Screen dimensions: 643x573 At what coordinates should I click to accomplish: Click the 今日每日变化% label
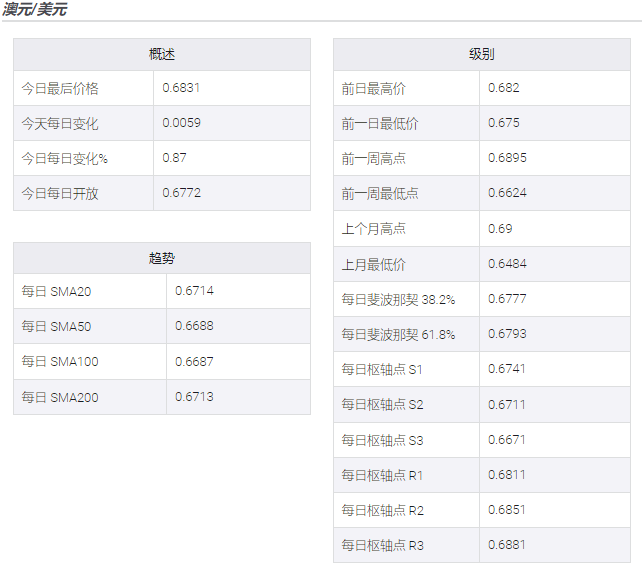64,158
